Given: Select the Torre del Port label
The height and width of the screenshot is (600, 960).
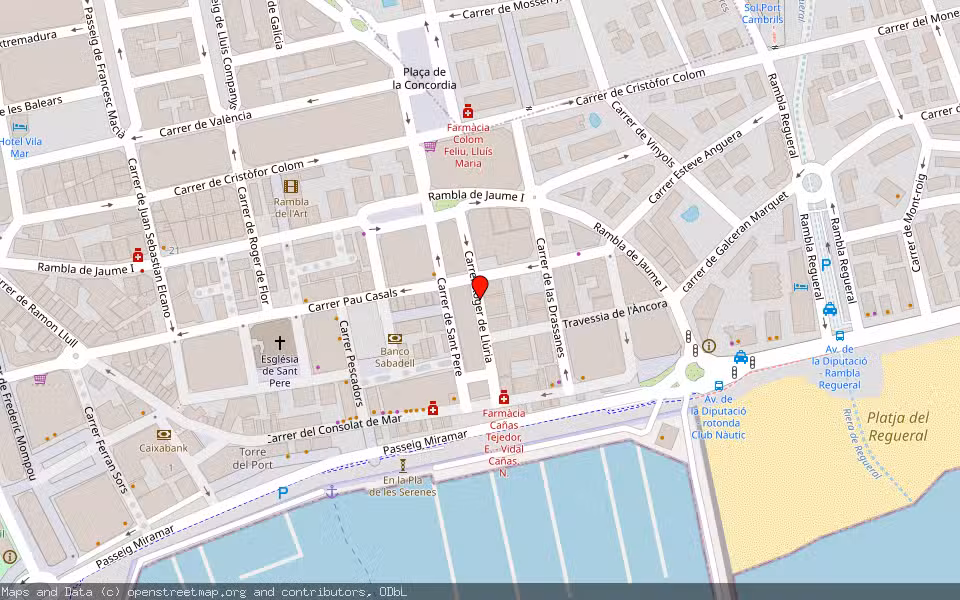Looking at the screenshot, I should (x=252, y=459).
